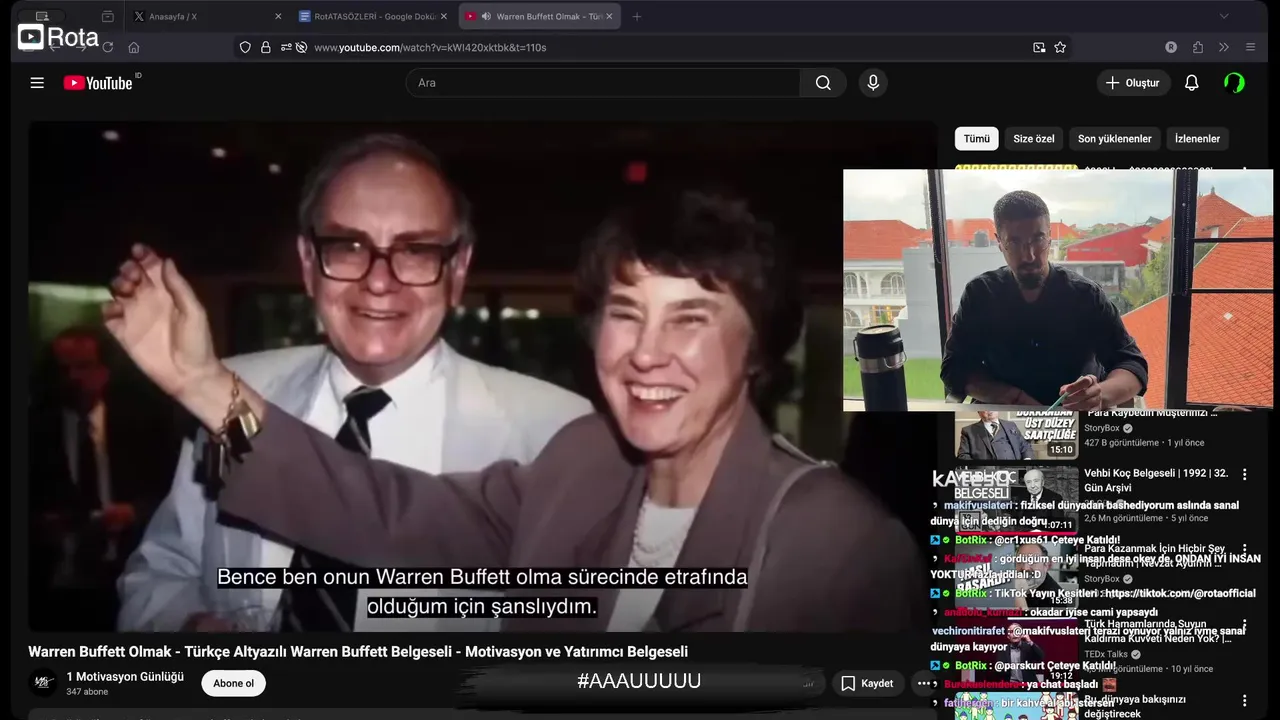Open the 15:38 duration video thumbnail
Image resolution: width=1280 pixels, height=720 pixels.
[x=1016, y=576]
